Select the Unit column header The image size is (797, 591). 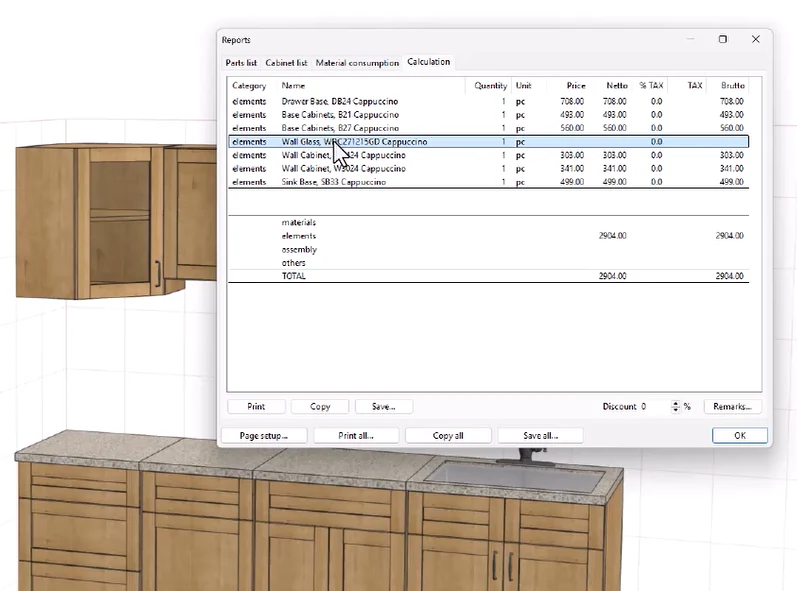(x=524, y=85)
